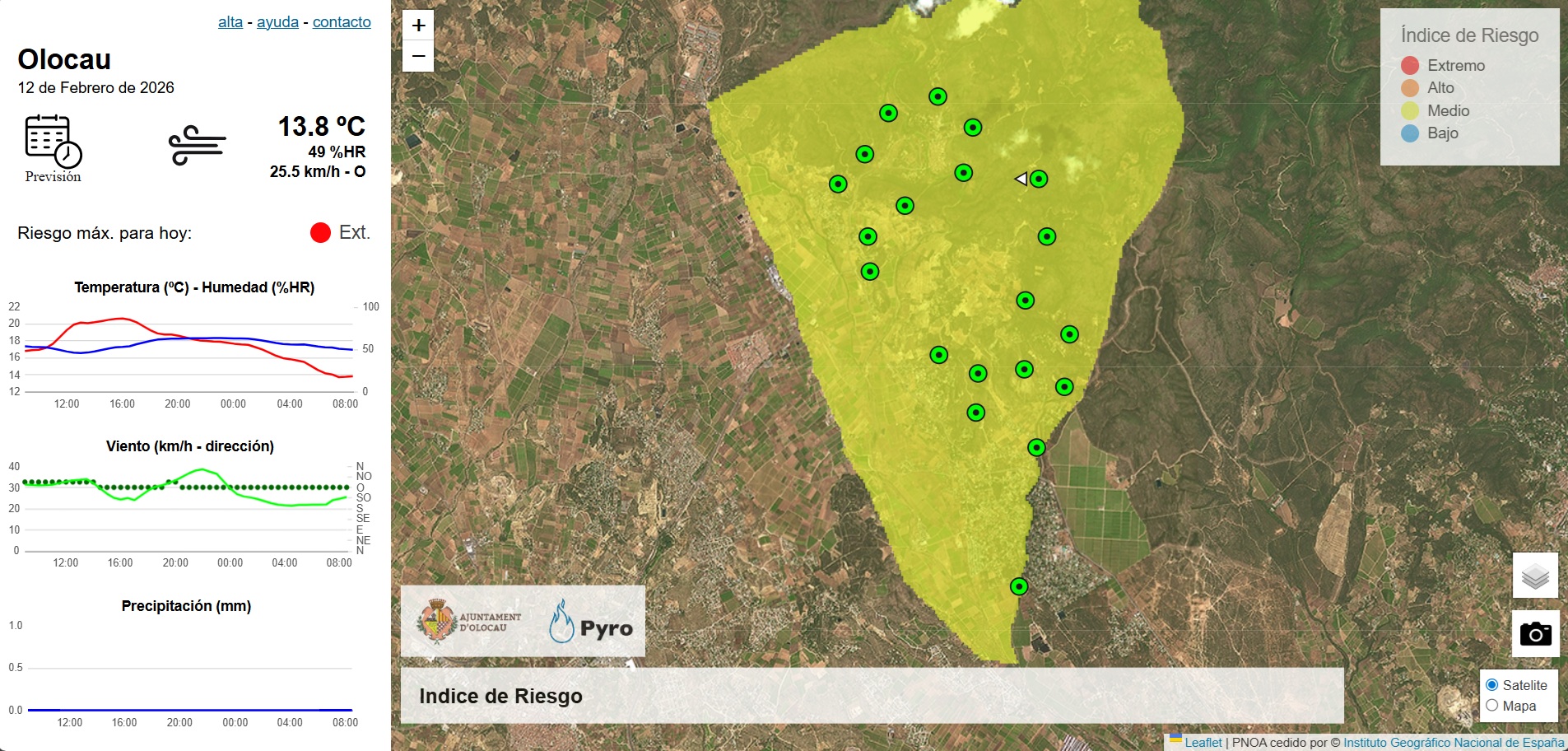This screenshot has width=1568, height=751.
Task: Open the ayuda menu item
Action: pos(277,21)
